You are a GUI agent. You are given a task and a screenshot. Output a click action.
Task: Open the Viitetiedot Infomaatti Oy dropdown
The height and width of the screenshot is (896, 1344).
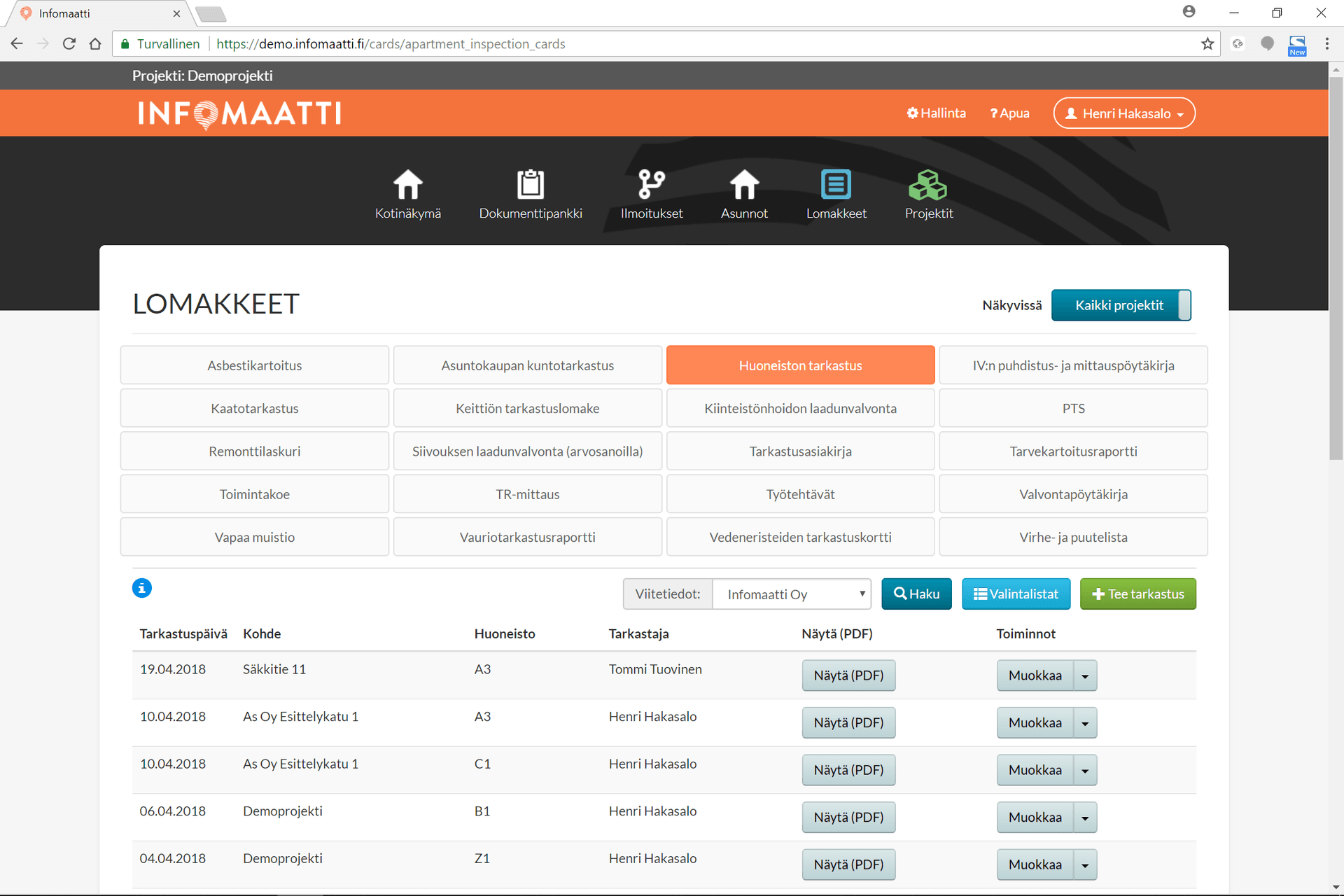(791, 594)
